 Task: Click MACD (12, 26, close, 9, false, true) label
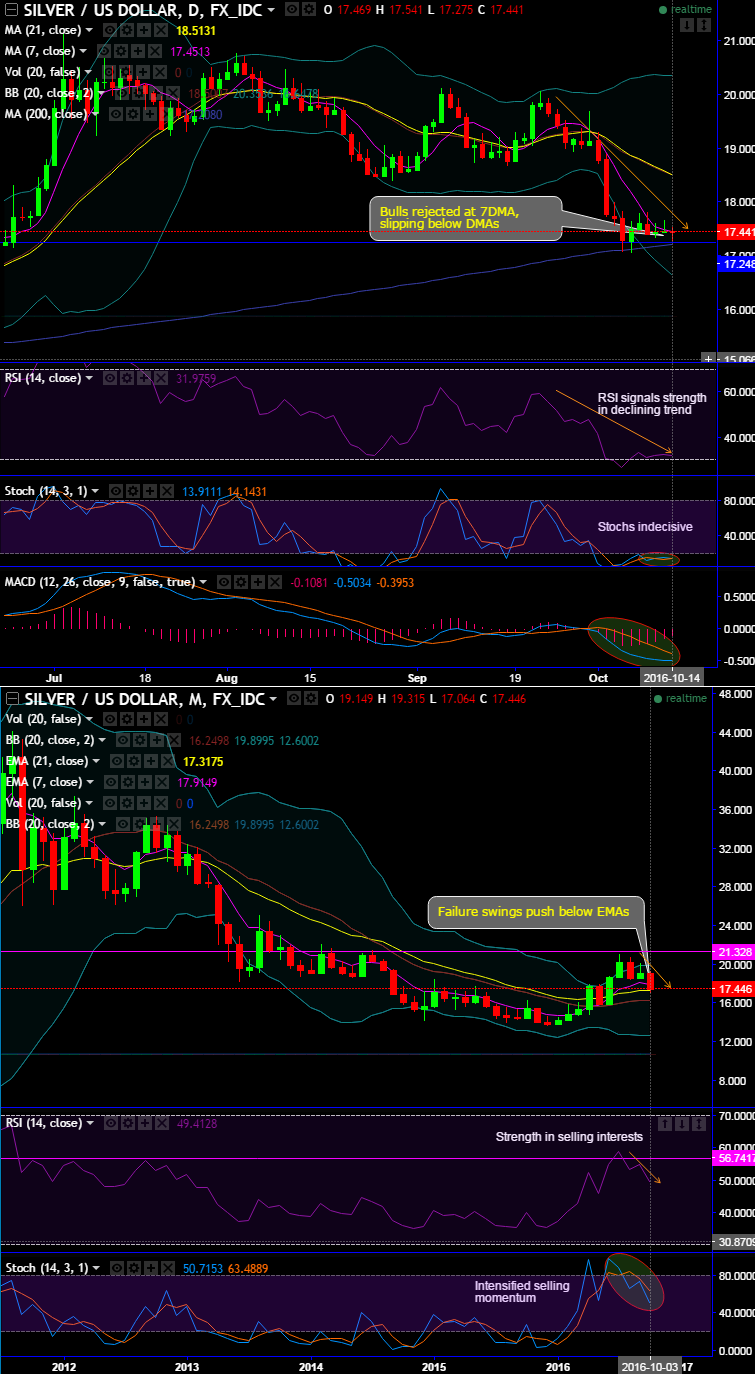[x=99, y=582]
